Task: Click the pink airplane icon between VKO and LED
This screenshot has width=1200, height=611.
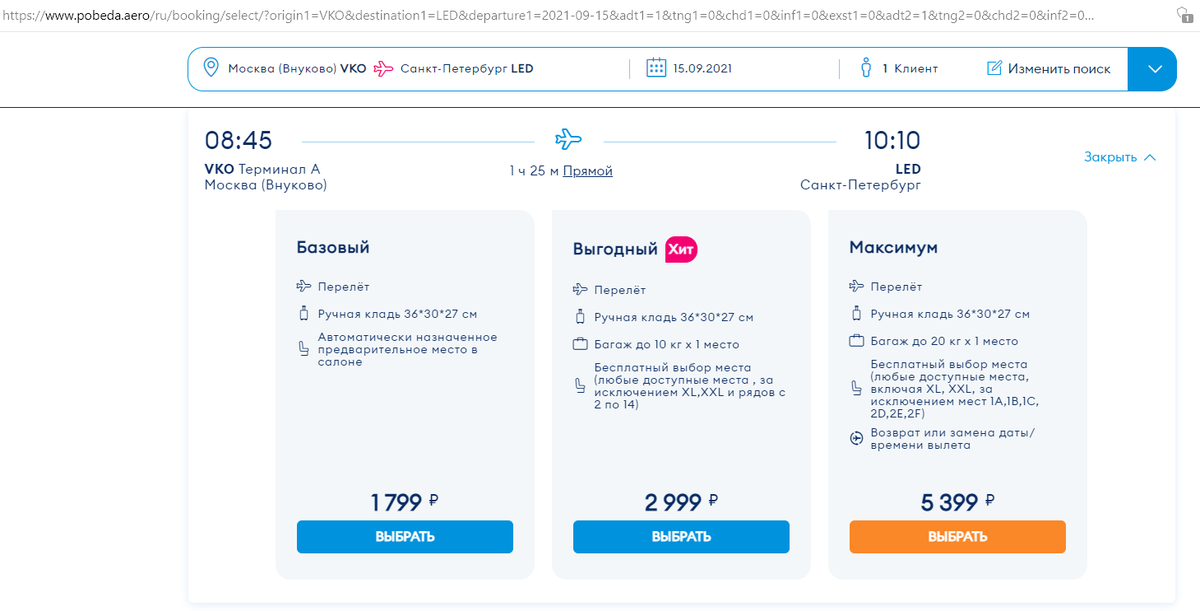Action: coord(383,69)
